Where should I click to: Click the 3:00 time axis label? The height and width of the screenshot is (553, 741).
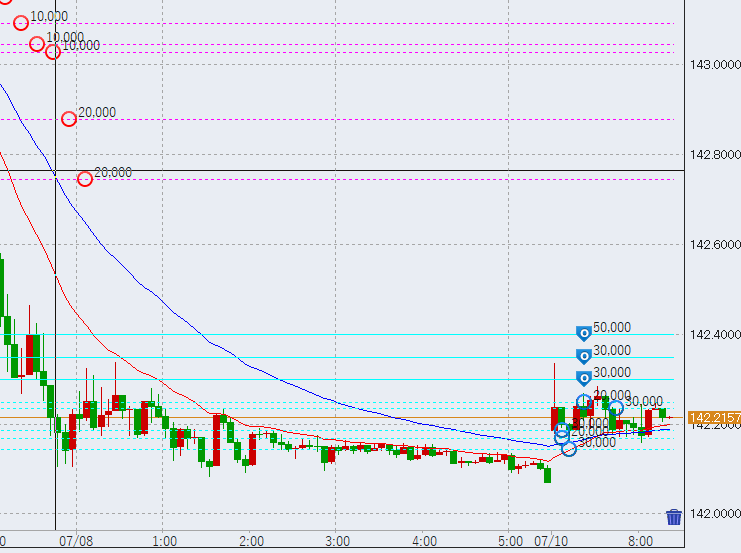click(x=337, y=541)
